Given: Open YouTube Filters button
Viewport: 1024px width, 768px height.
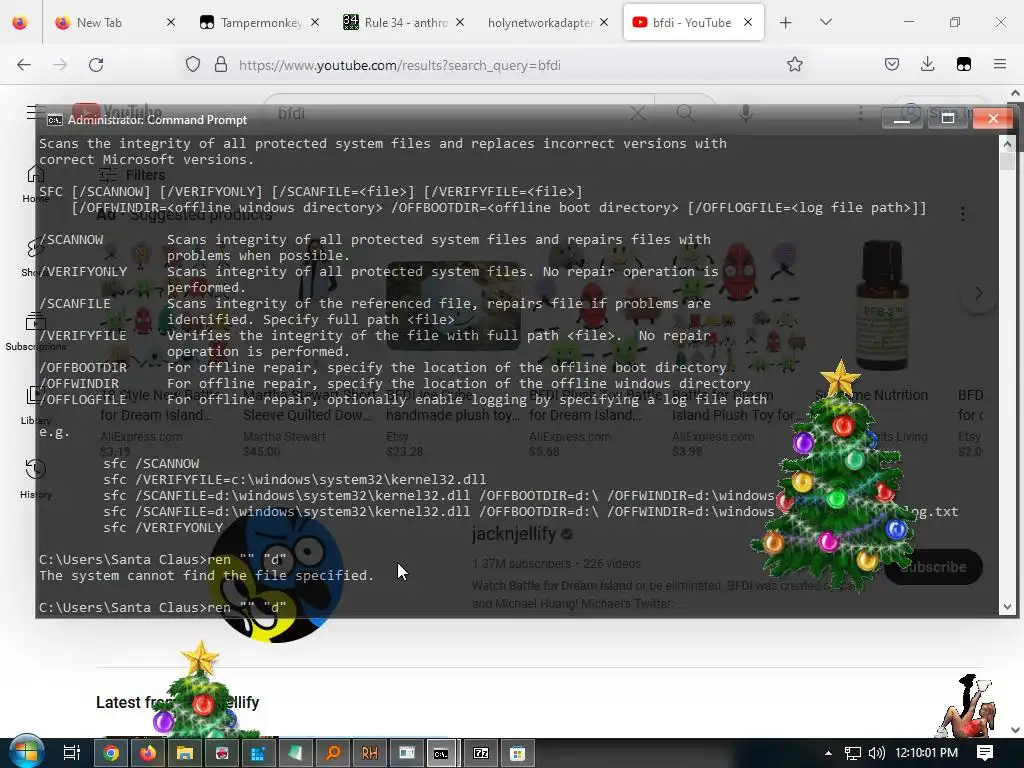Looking at the screenshot, I should [131, 175].
